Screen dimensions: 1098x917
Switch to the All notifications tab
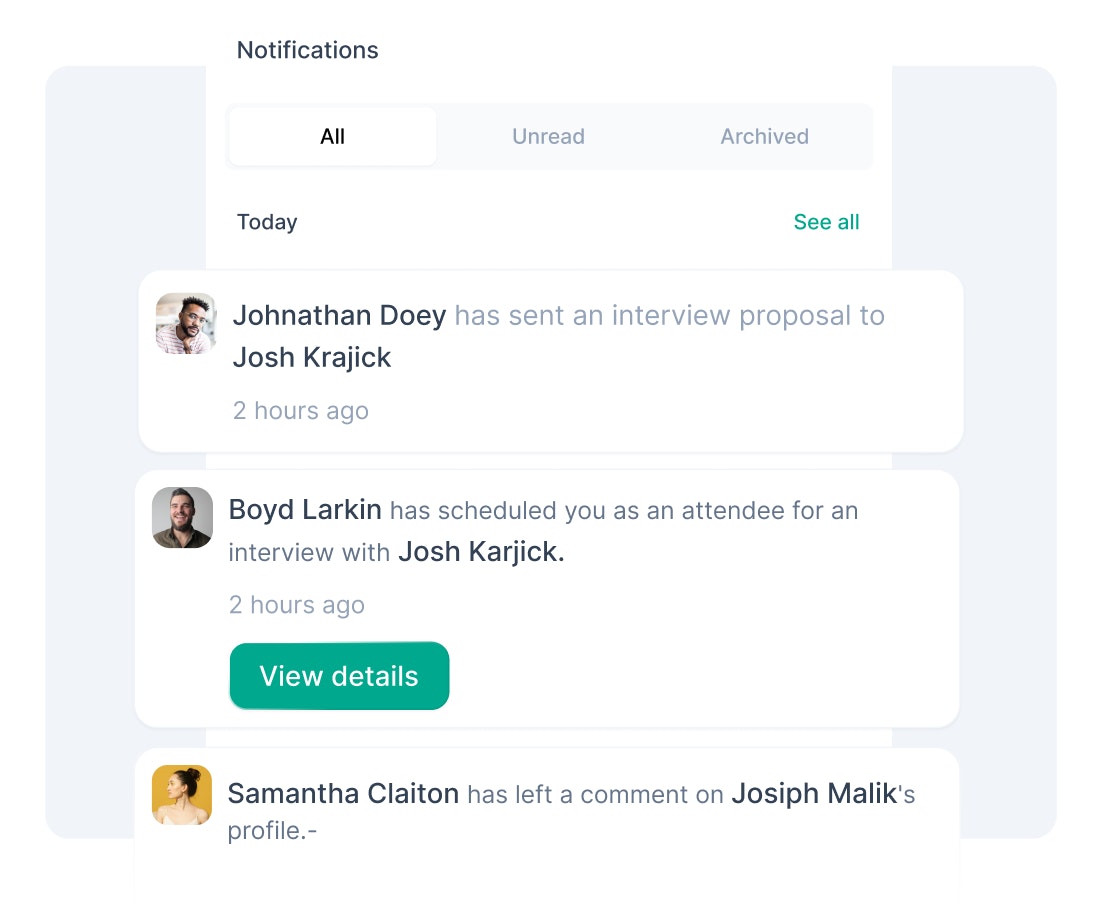pyautogui.click(x=333, y=136)
